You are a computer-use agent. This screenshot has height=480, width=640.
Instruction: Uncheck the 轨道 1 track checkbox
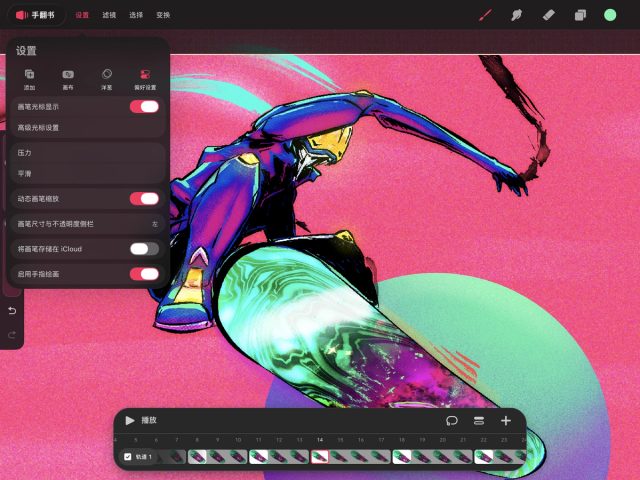click(x=128, y=457)
